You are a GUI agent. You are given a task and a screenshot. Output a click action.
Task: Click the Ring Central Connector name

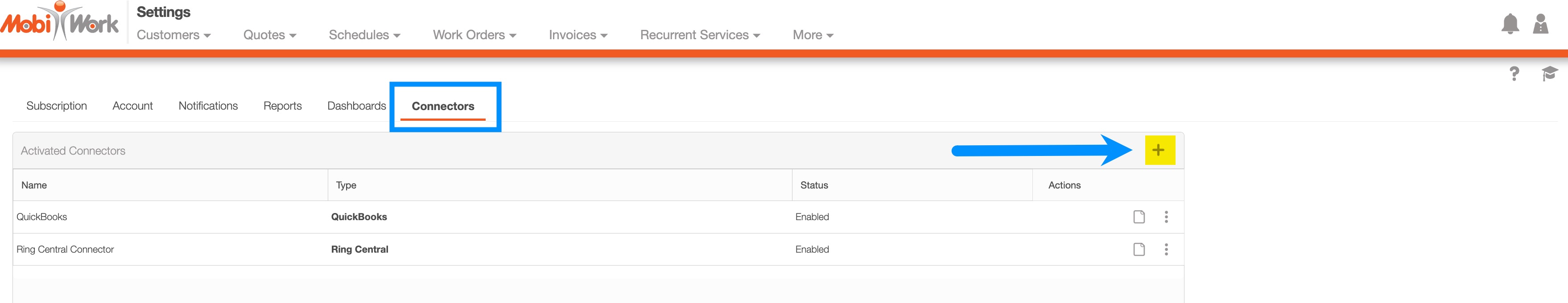pos(65,250)
